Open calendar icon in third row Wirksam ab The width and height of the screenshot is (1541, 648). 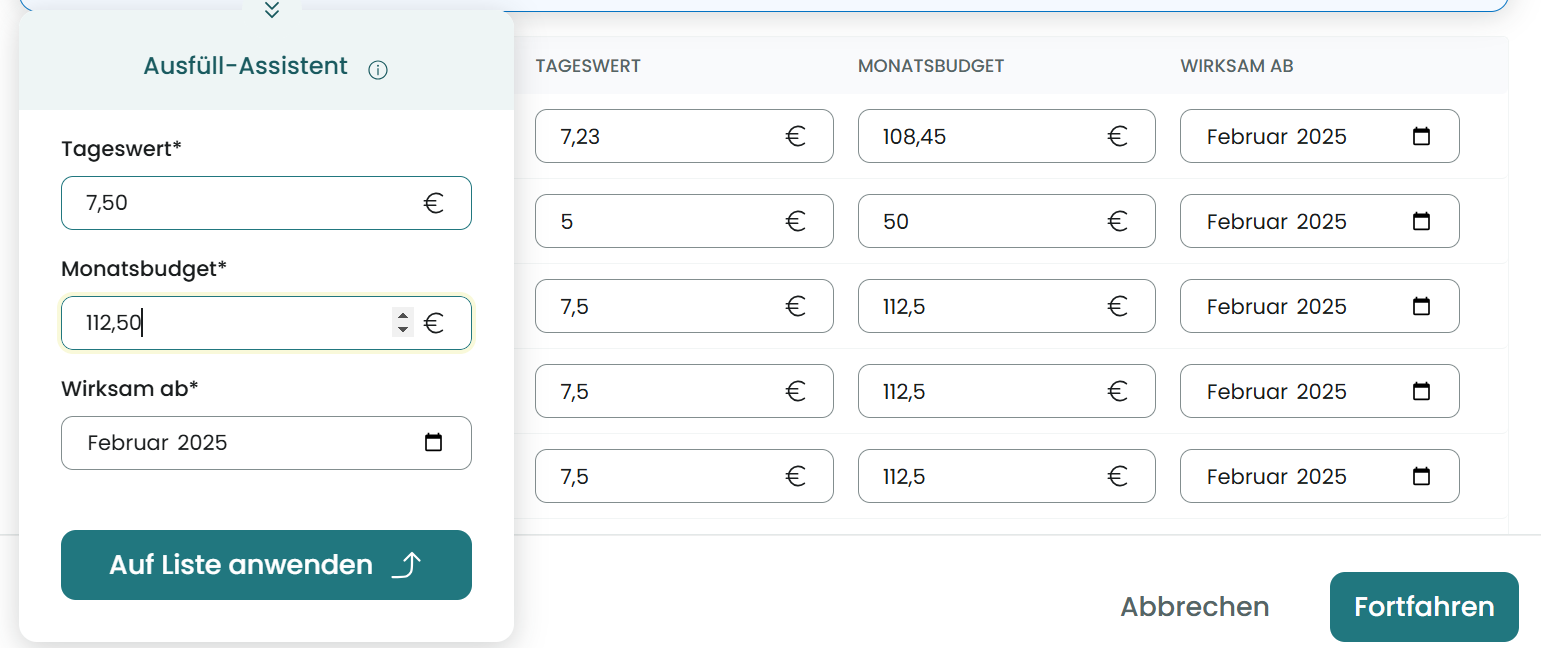[x=1421, y=307]
